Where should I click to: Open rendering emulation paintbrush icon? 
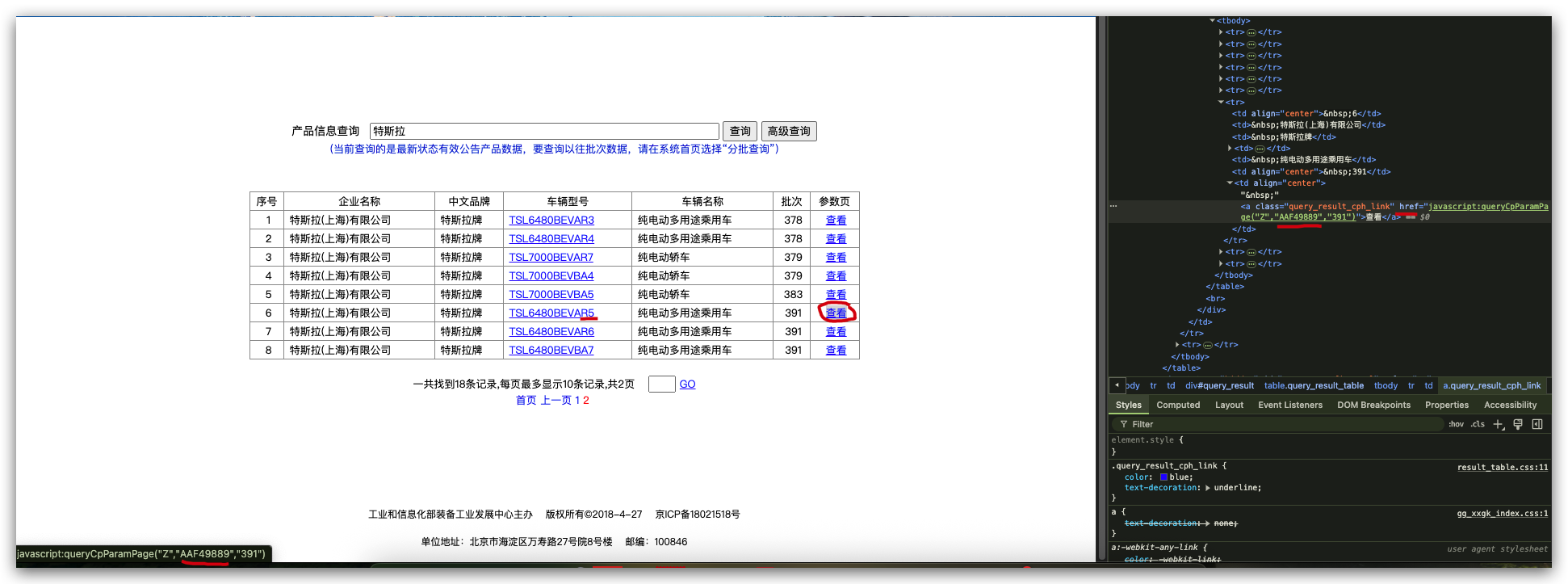click(x=1518, y=424)
